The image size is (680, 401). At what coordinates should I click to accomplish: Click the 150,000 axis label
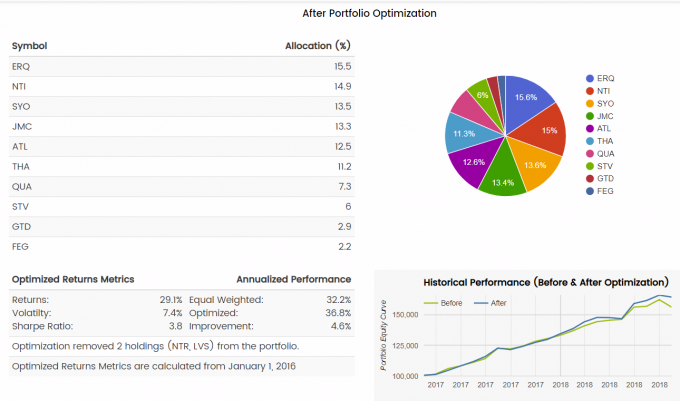point(405,315)
